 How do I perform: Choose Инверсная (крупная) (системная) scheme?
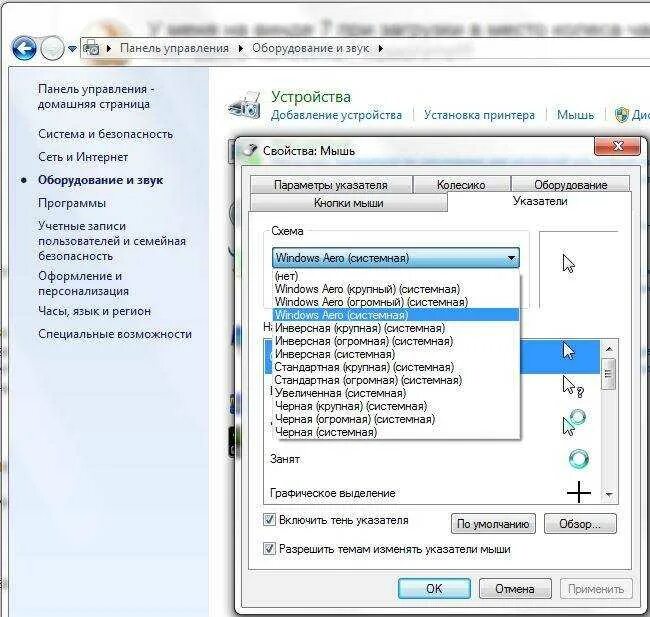coord(396,328)
